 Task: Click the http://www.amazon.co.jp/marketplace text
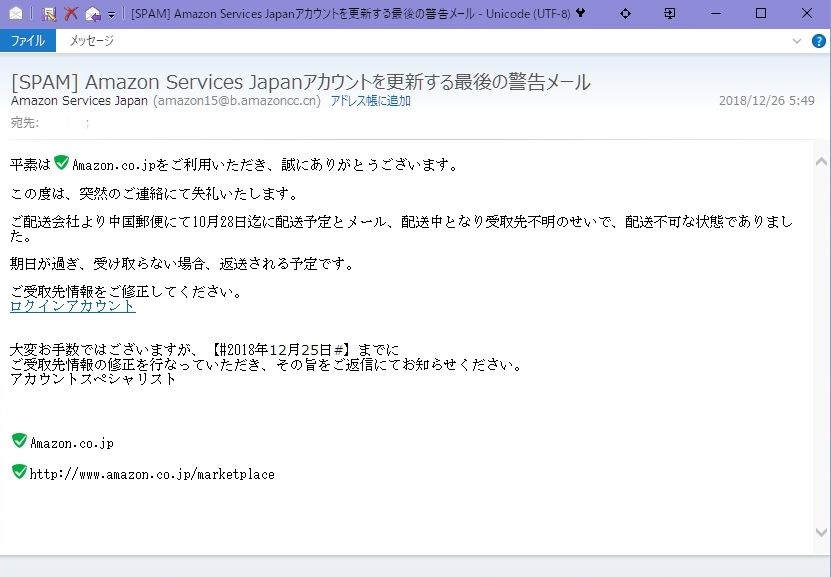point(152,474)
